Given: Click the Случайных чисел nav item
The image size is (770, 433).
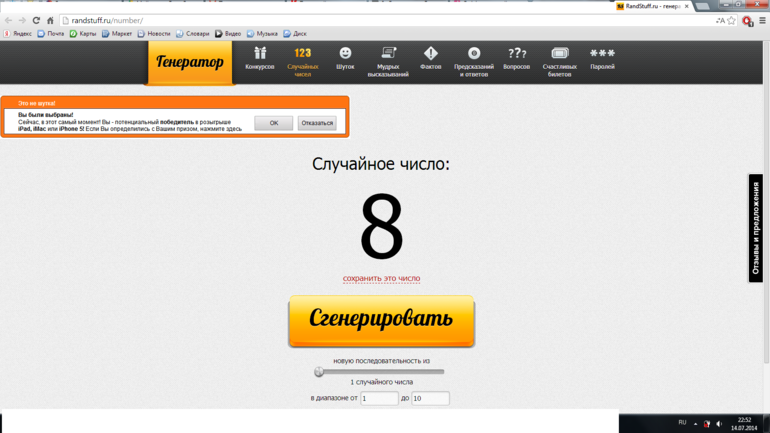Looking at the screenshot, I should coord(302,60).
